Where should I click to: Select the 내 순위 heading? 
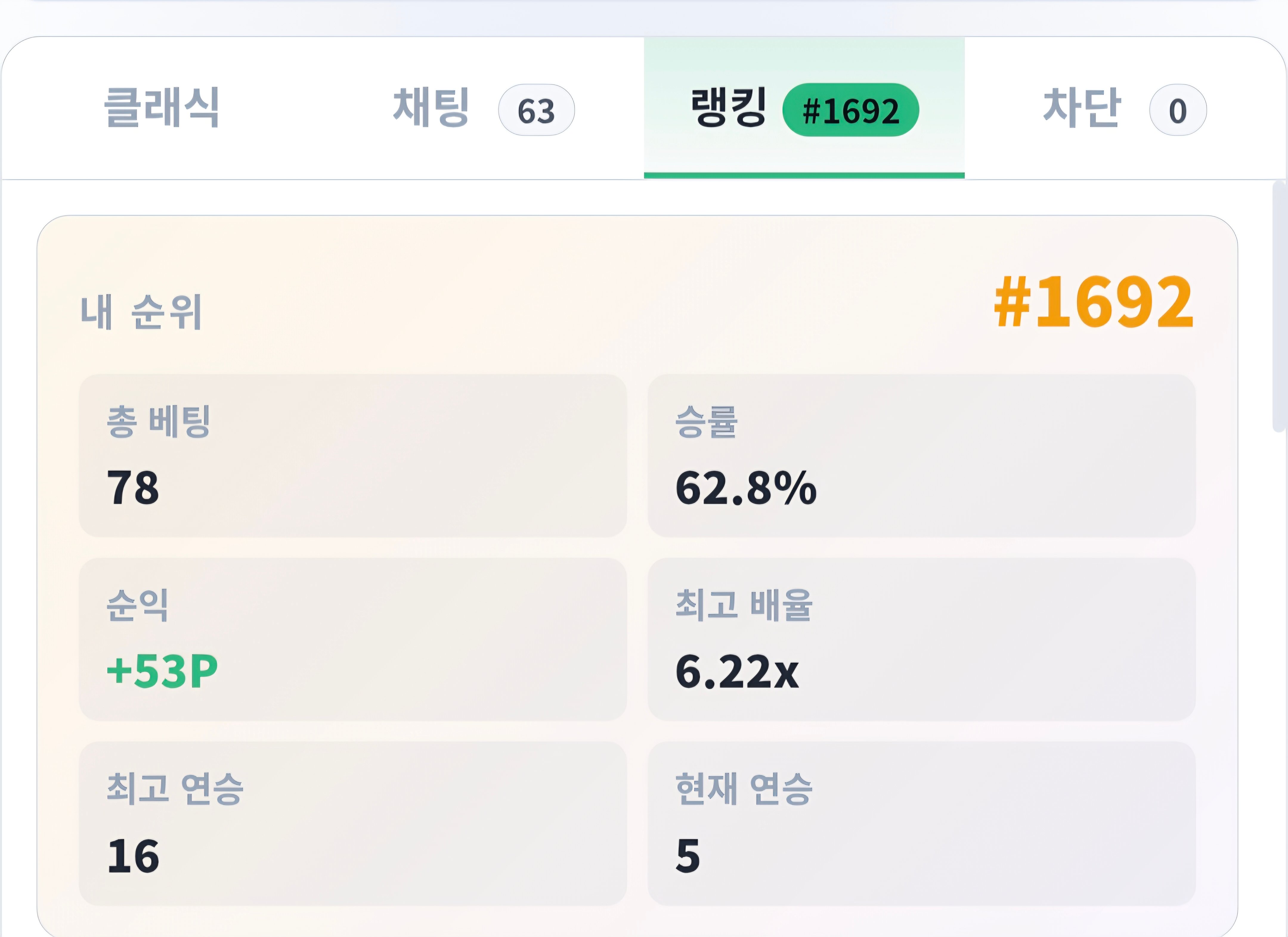[x=141, y=311]
